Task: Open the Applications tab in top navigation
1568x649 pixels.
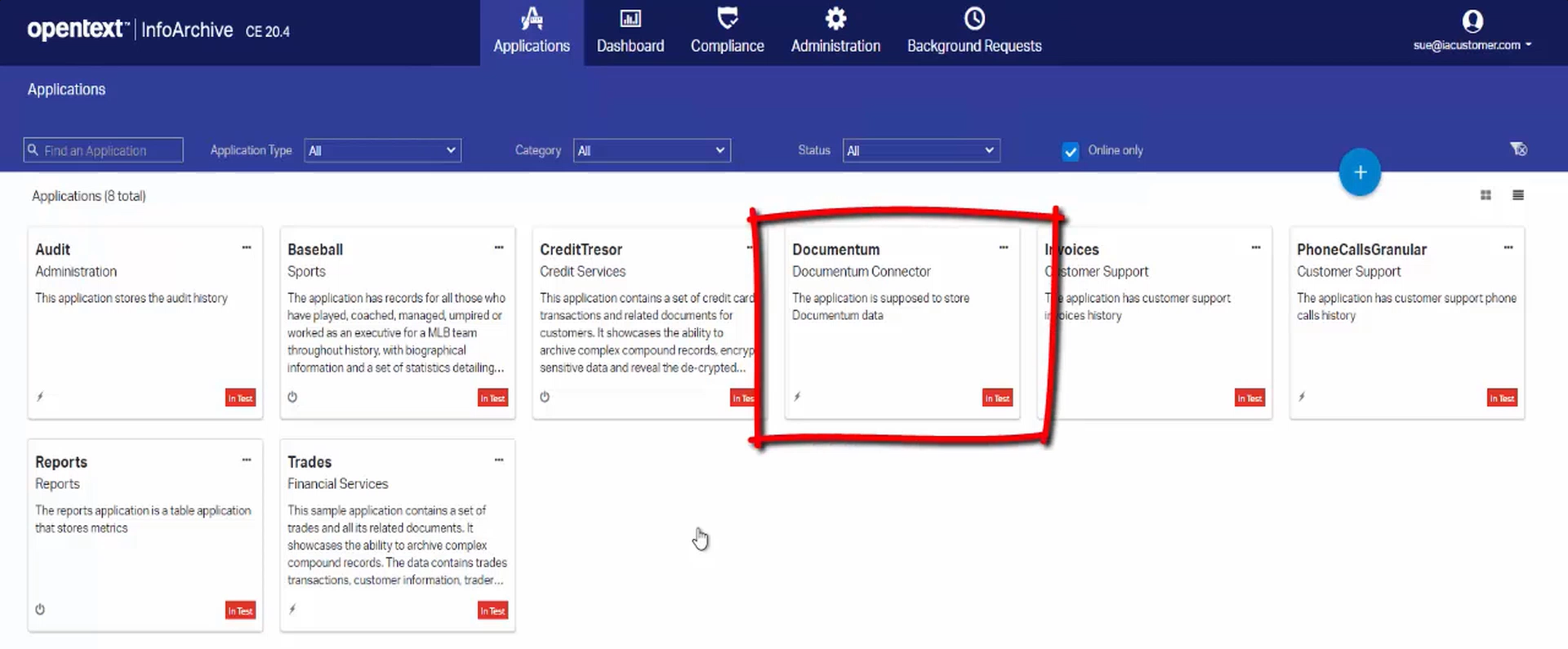Action: coord(532,32)
